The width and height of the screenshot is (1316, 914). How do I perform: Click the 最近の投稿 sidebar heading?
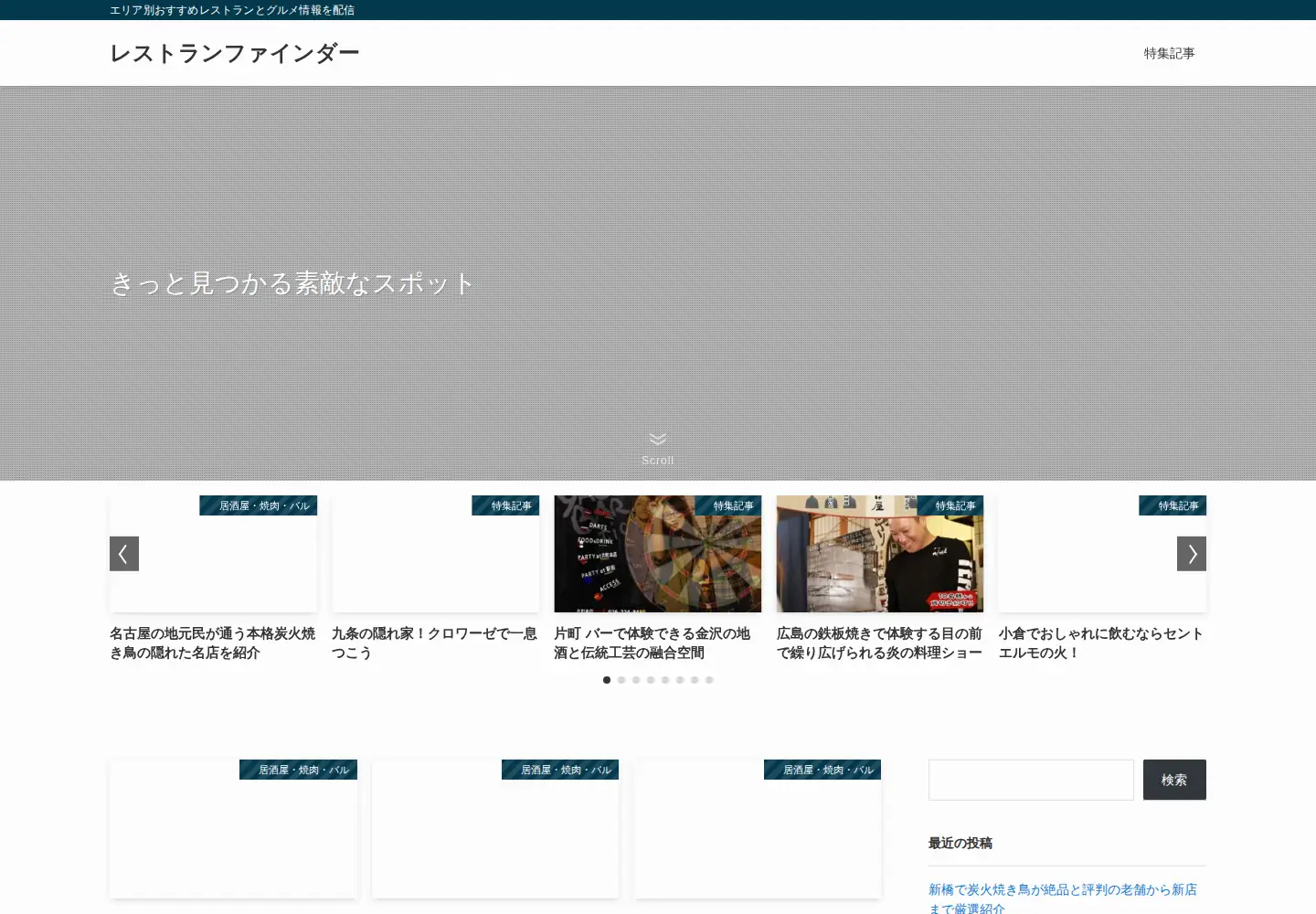[x=960, y=843]
